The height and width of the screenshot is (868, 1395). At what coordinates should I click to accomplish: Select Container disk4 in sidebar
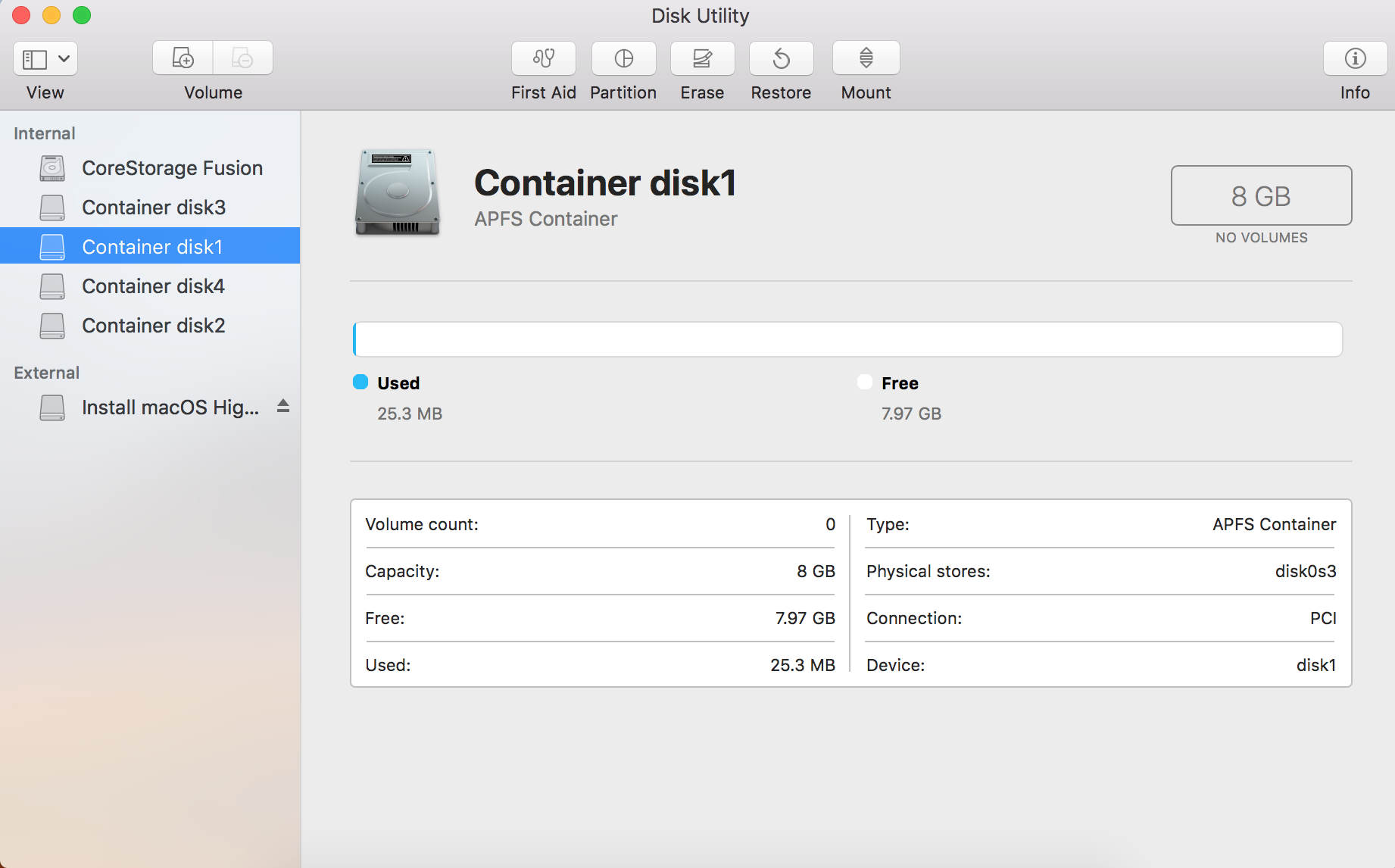[153, 286]
